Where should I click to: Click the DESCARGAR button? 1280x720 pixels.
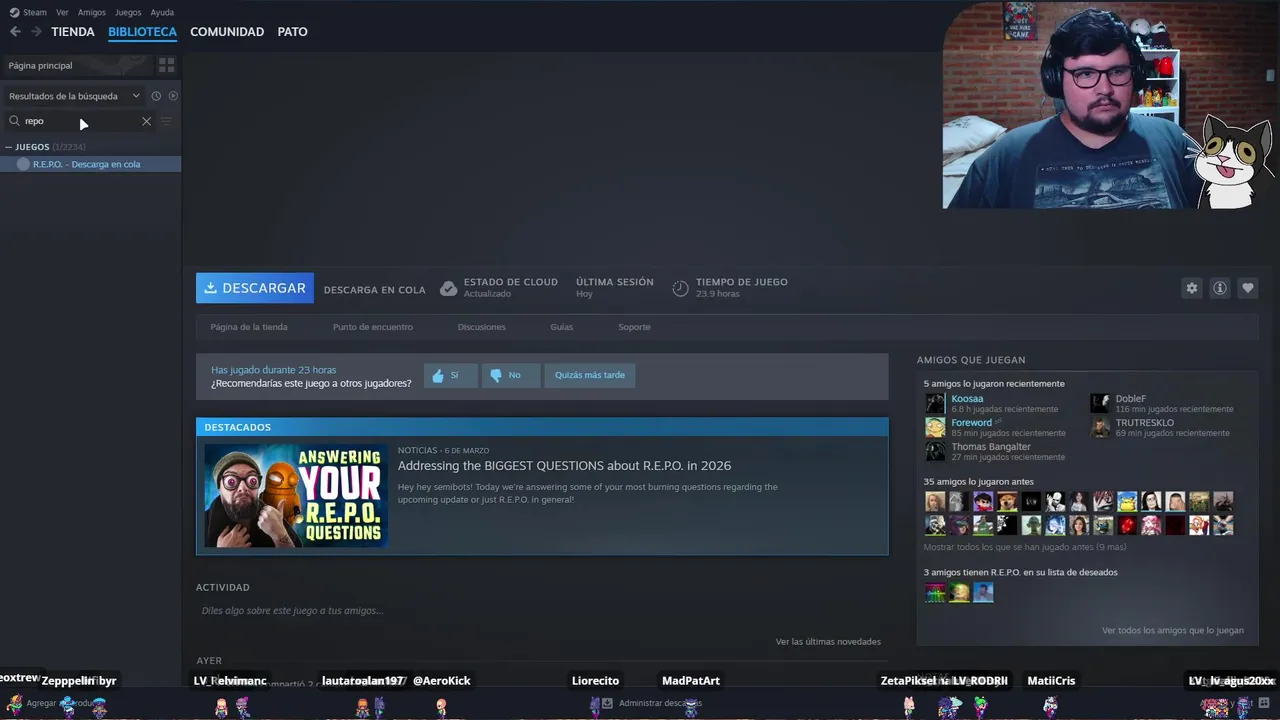(255, 288)
